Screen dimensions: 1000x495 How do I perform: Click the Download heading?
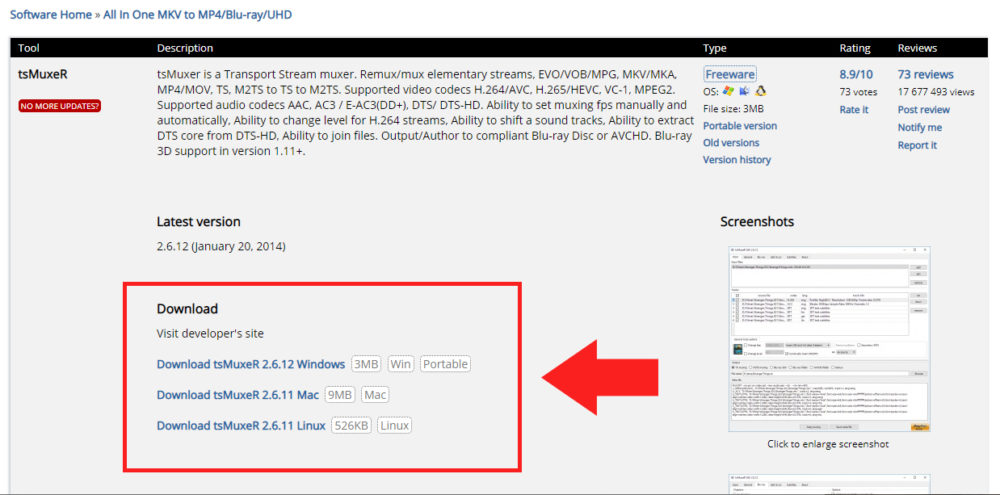[x=188, y=309]
